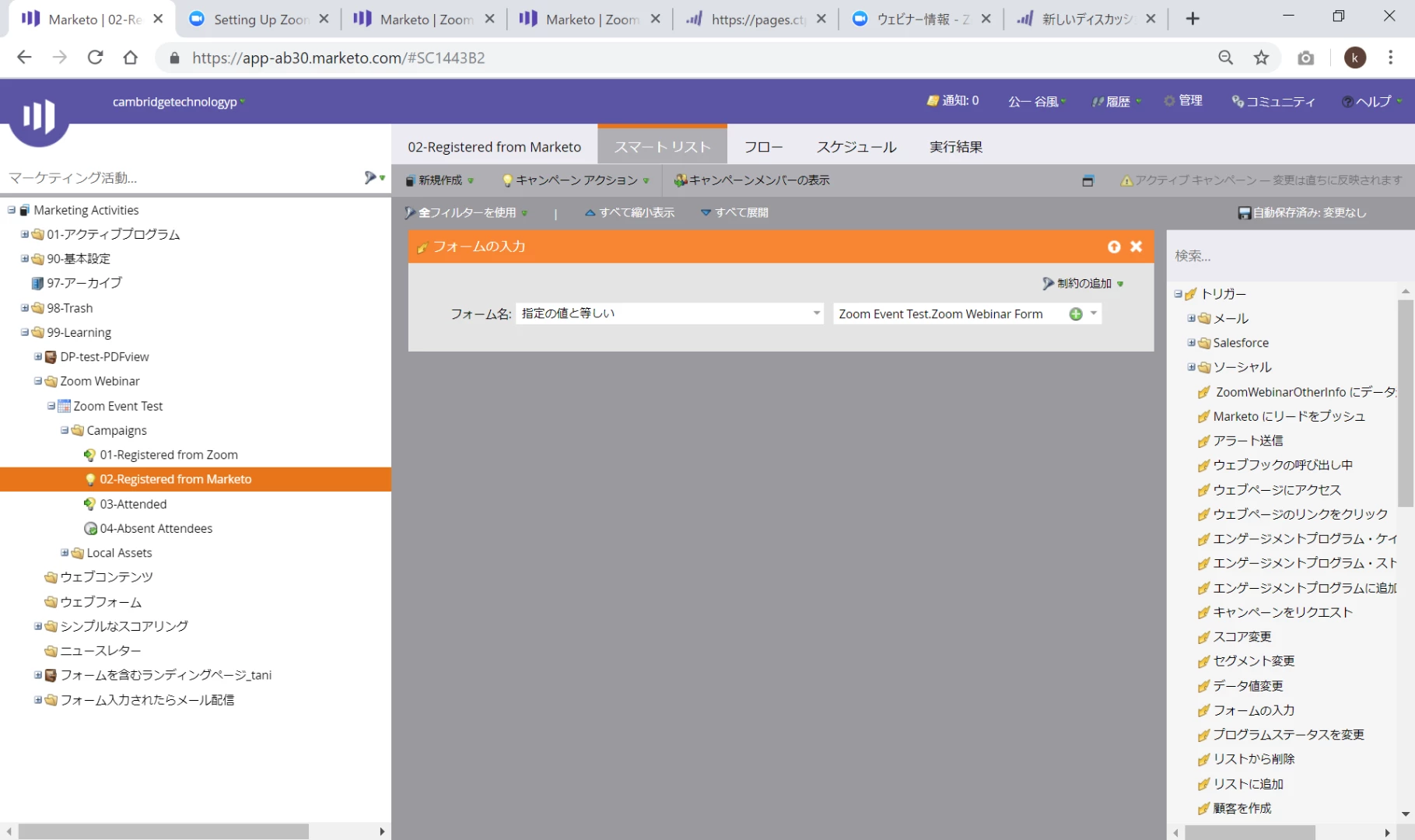
Task: Add the セグメント変更 trigger from palette
Action: pos(1253,661)
